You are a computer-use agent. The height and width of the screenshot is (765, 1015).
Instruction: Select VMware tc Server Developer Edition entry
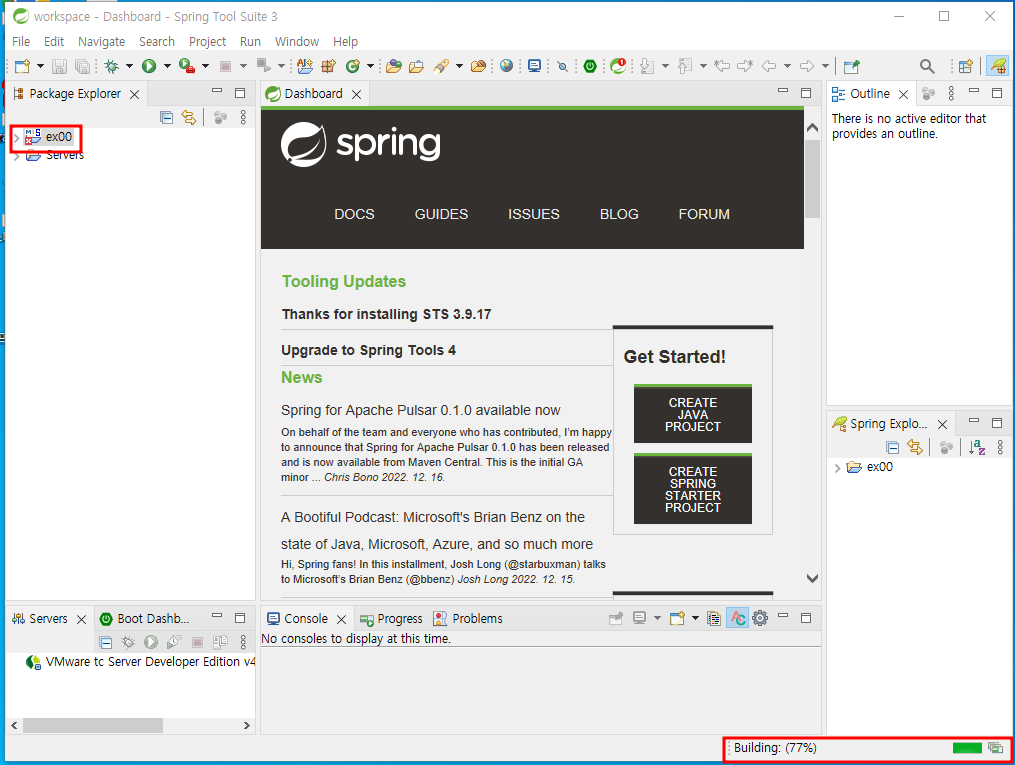click(140, 662)
